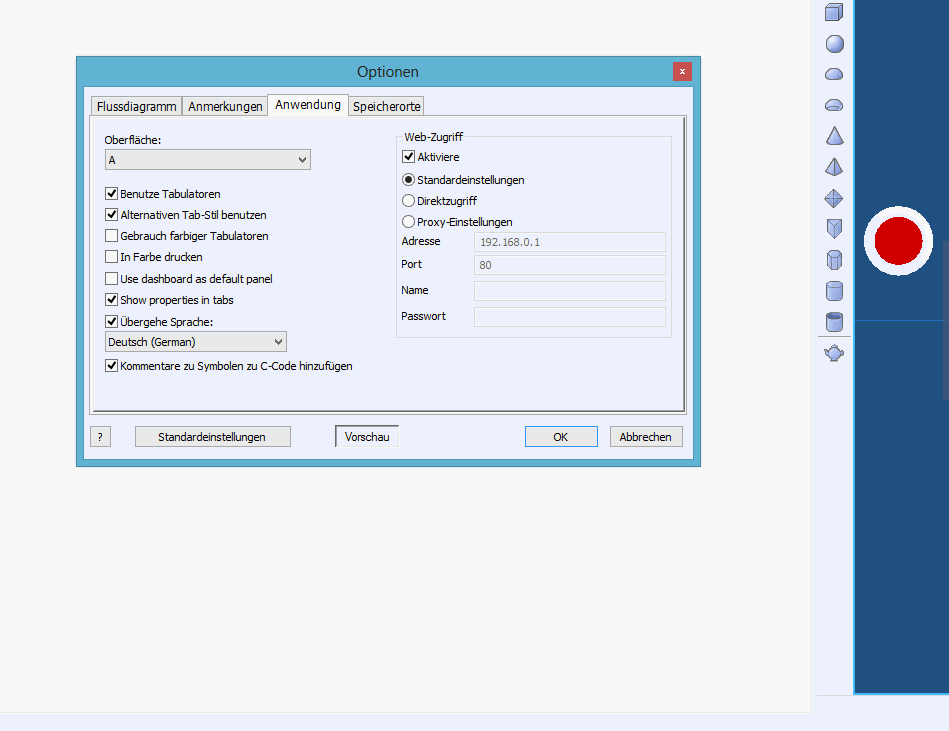Click the question mark help button
The width and height of the screenshot is (949, 731).
click(100, 437)
